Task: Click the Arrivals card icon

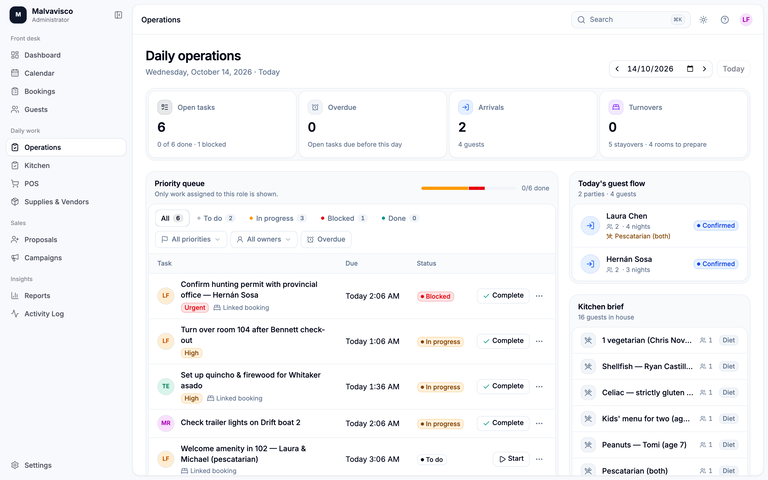Action: point(465,107)
